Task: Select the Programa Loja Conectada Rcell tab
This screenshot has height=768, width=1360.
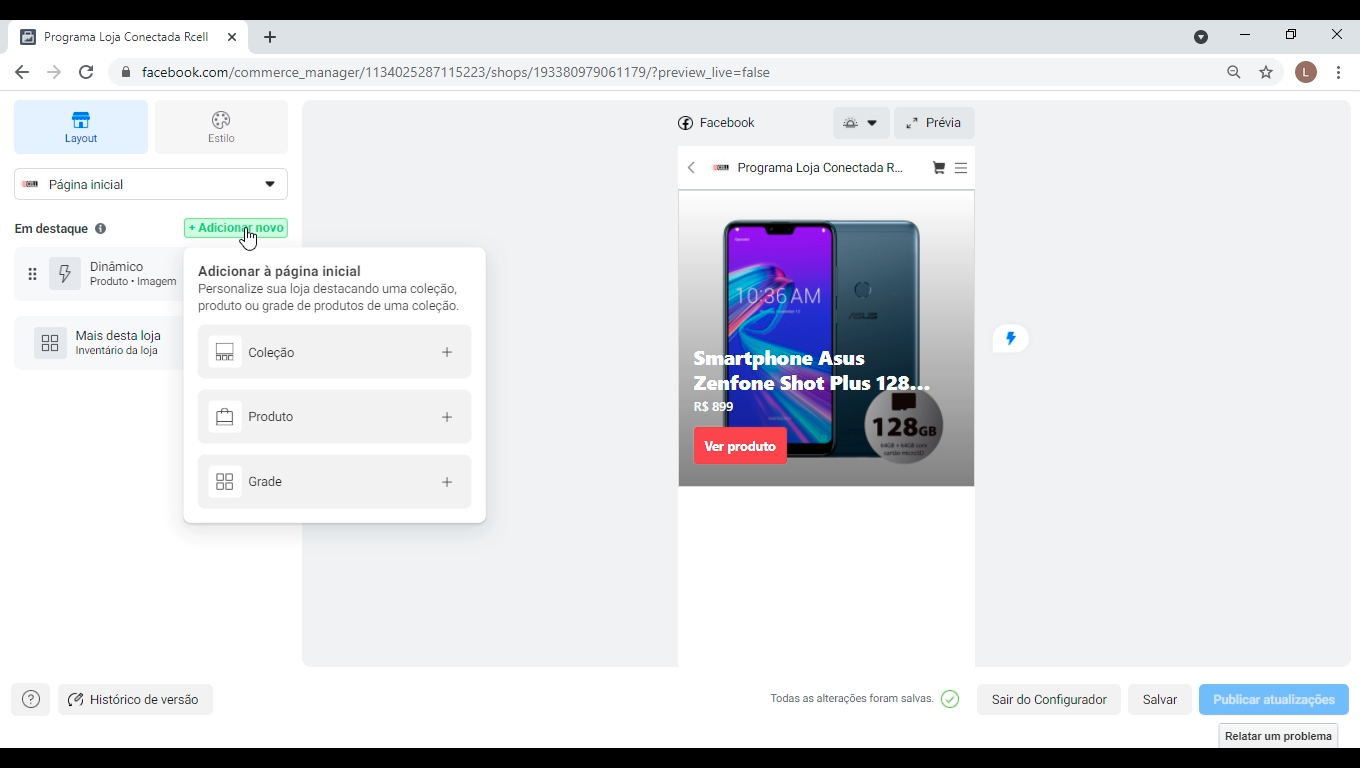Action: click(126, 37)
